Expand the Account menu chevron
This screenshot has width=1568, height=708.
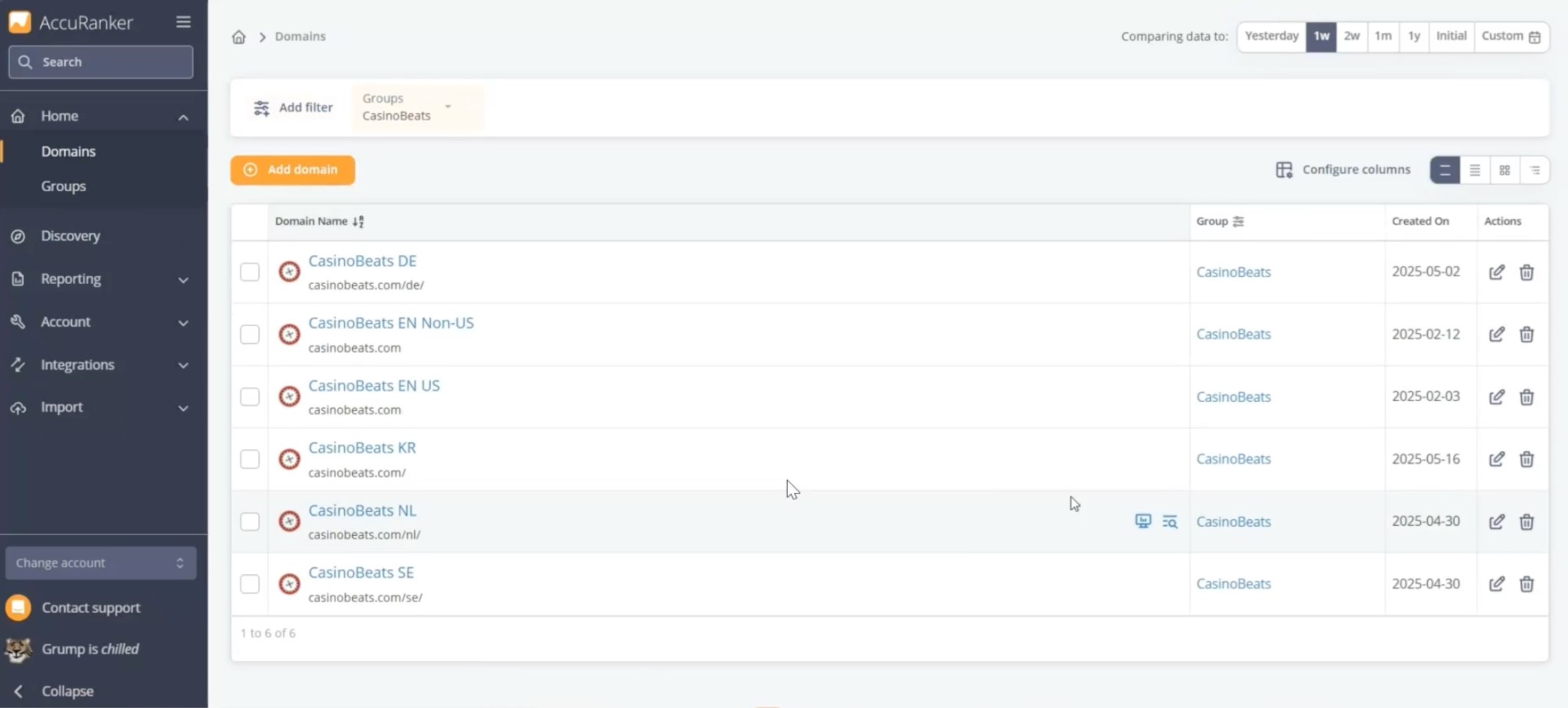click(184, 323)
